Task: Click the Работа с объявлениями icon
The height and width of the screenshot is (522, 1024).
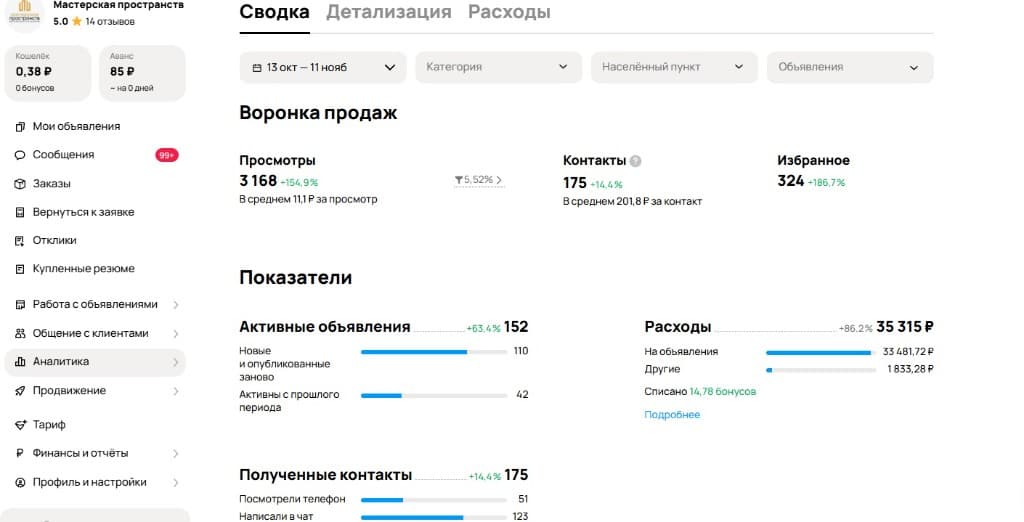Action: [x=20, y=304]
